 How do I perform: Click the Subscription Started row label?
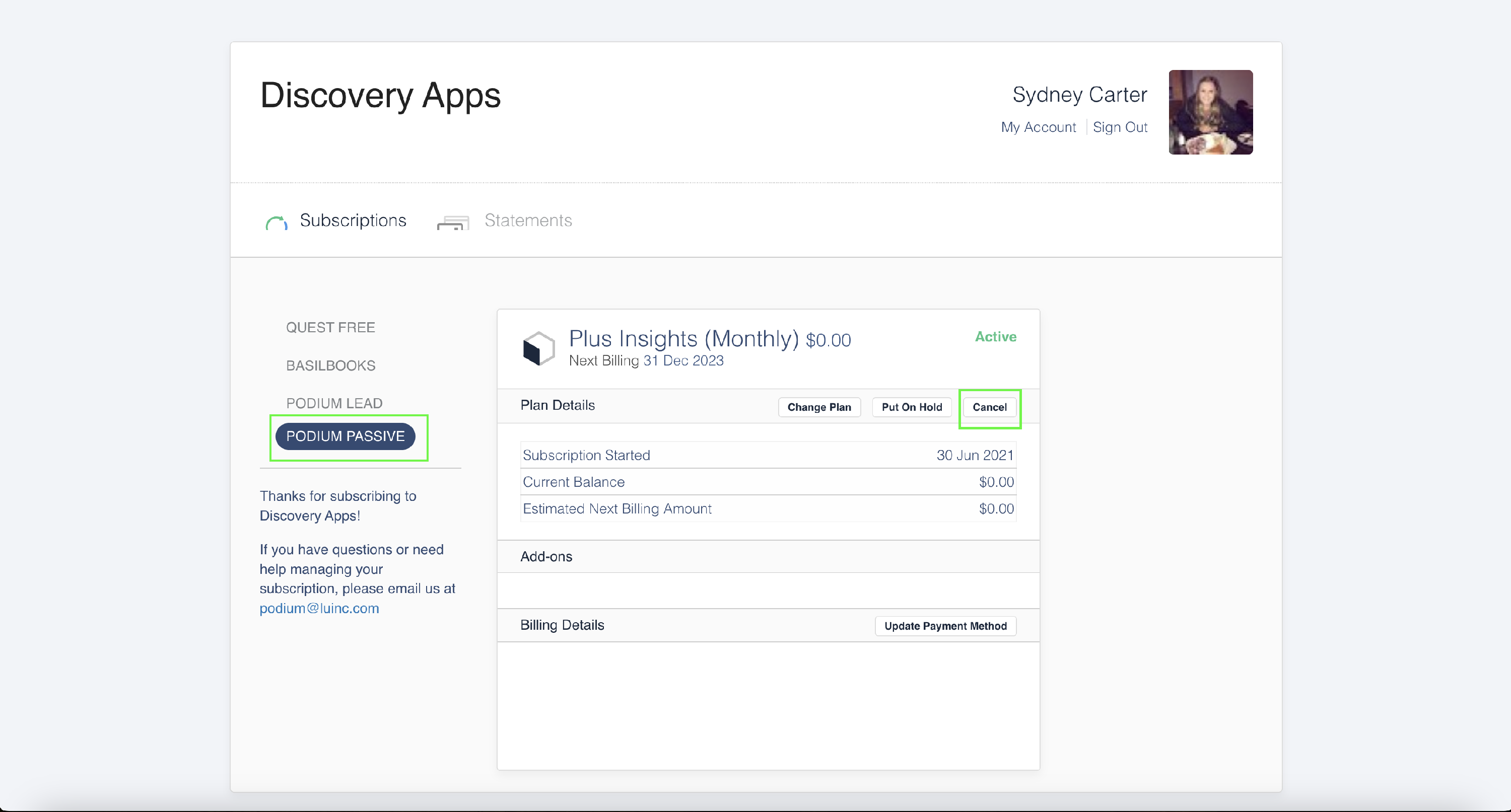586,455
